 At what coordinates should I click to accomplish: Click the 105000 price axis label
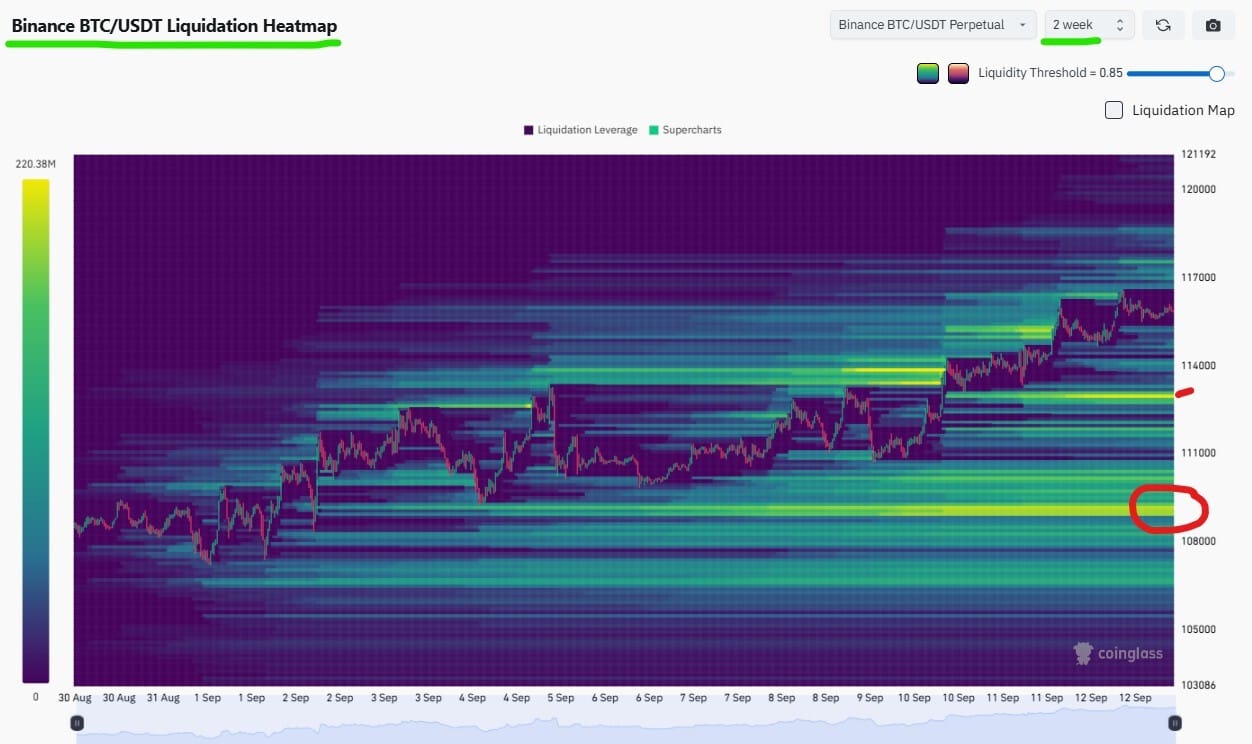pos(1198,629)
